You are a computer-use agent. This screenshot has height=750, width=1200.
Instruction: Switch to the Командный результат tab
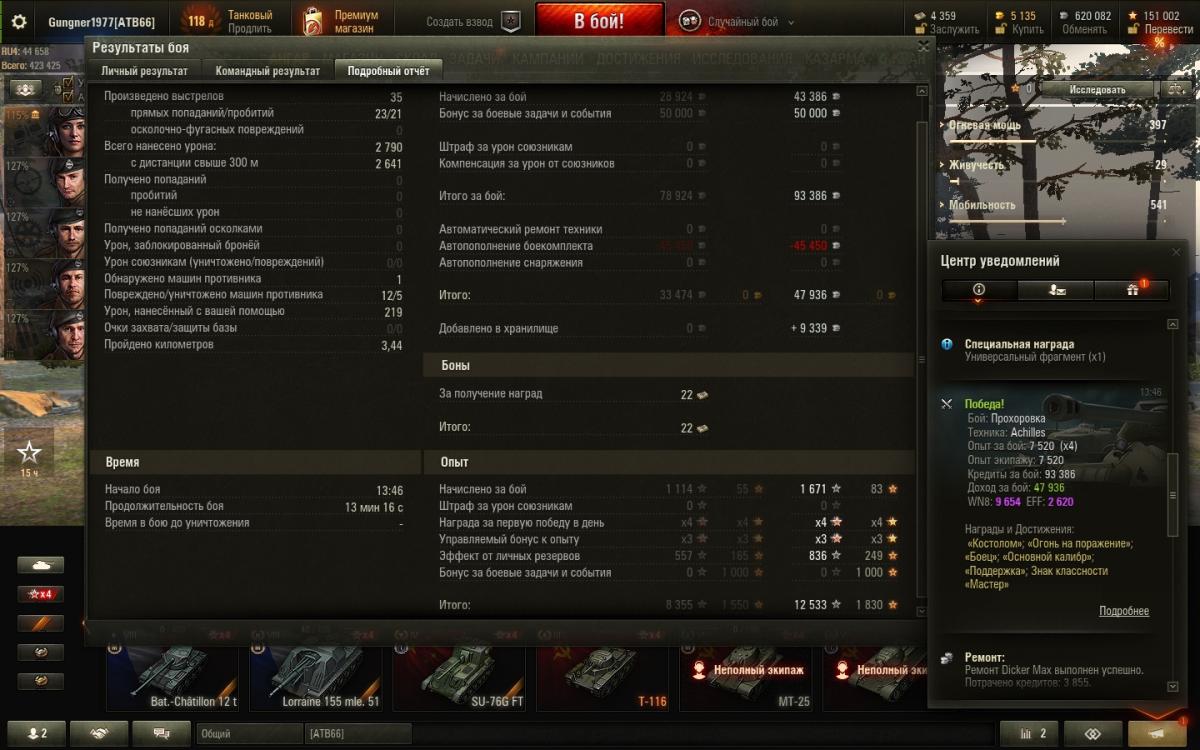[268, 71]
